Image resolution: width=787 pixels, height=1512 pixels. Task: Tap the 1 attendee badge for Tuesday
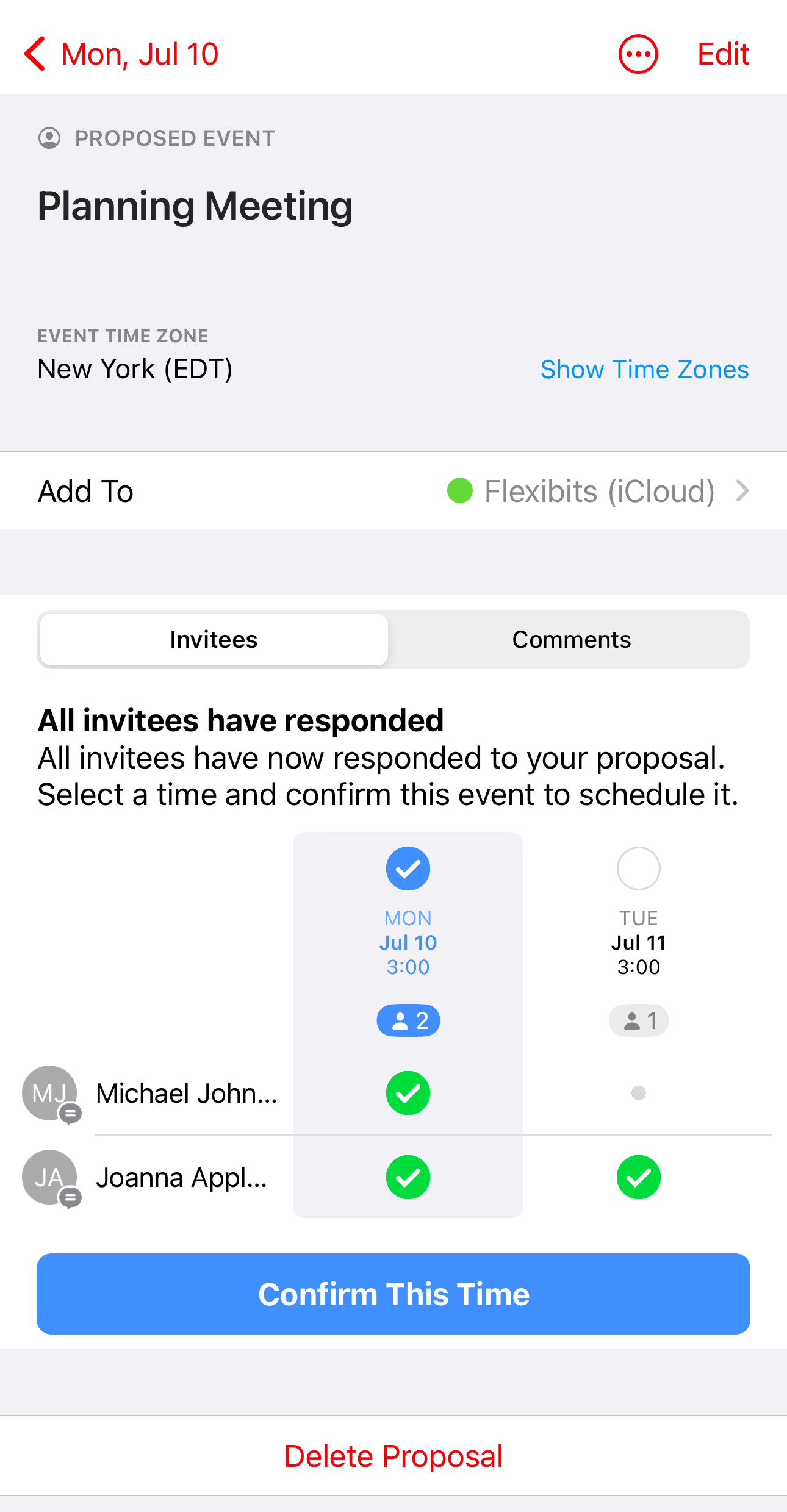click(x=639, y=1020)
